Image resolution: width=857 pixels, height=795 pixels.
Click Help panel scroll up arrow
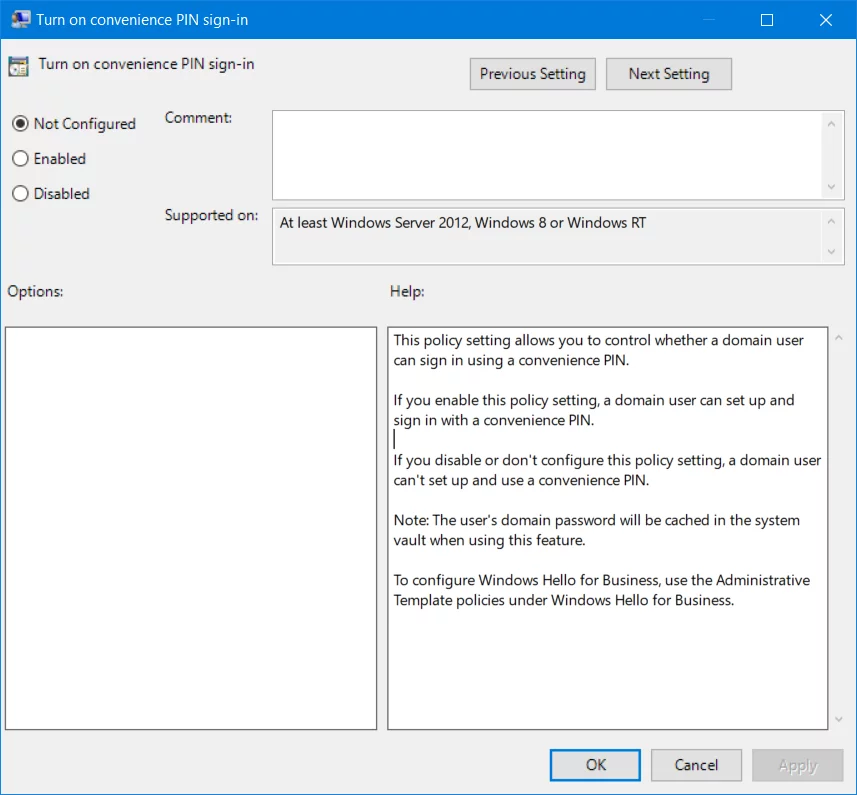[839, 338]
